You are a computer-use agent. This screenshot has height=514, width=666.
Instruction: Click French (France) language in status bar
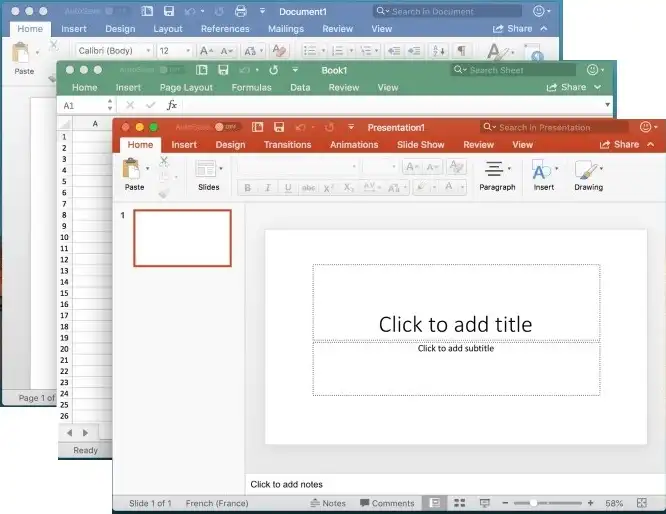click(217, 503)
